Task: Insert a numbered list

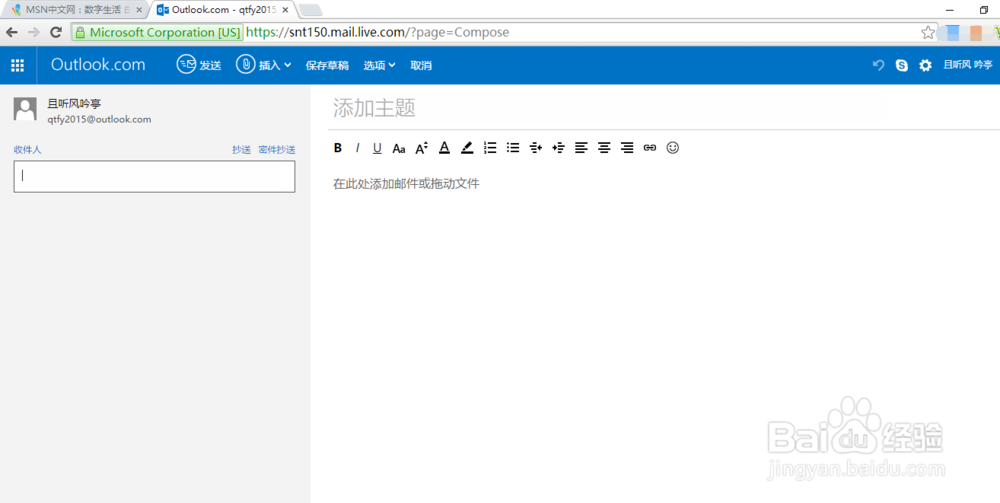Action: 490,148
